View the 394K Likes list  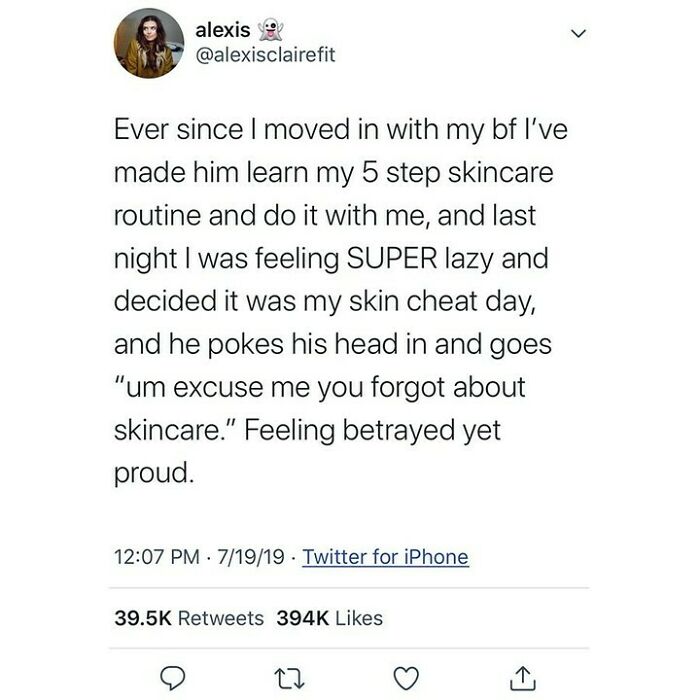click(x=329, y=618)
